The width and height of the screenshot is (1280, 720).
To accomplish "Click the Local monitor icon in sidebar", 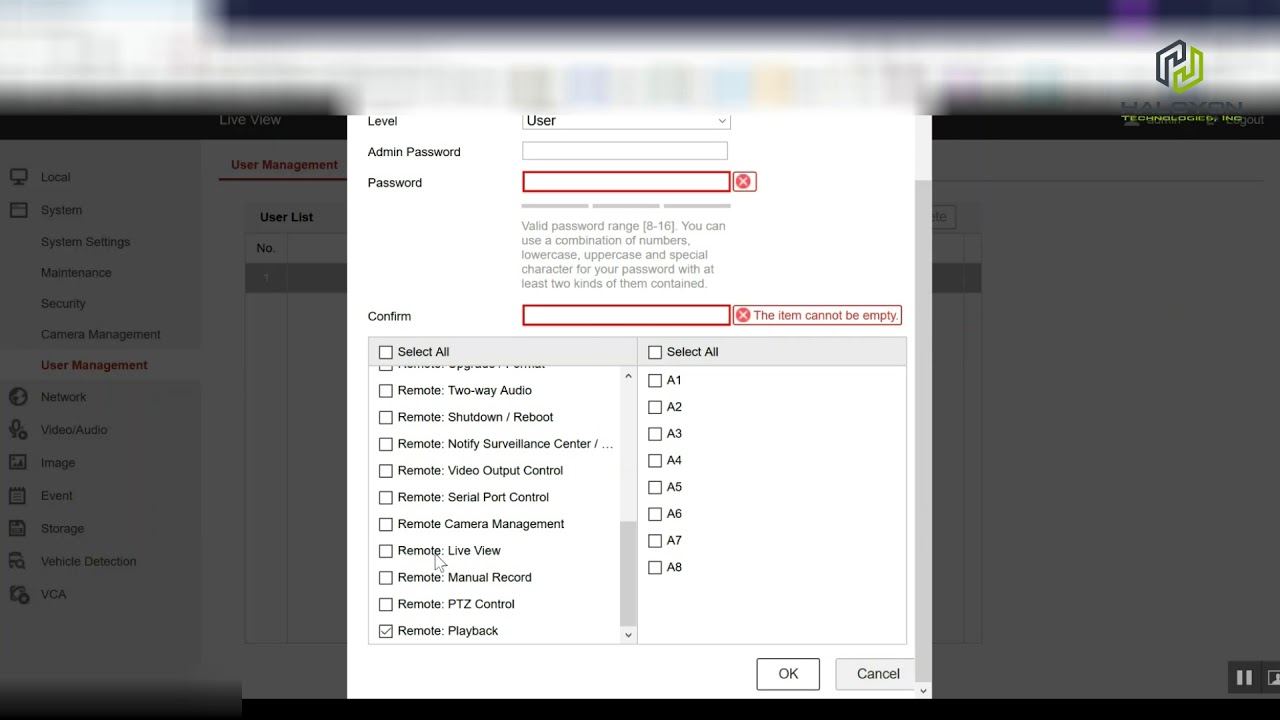I will tap(18, 177).
